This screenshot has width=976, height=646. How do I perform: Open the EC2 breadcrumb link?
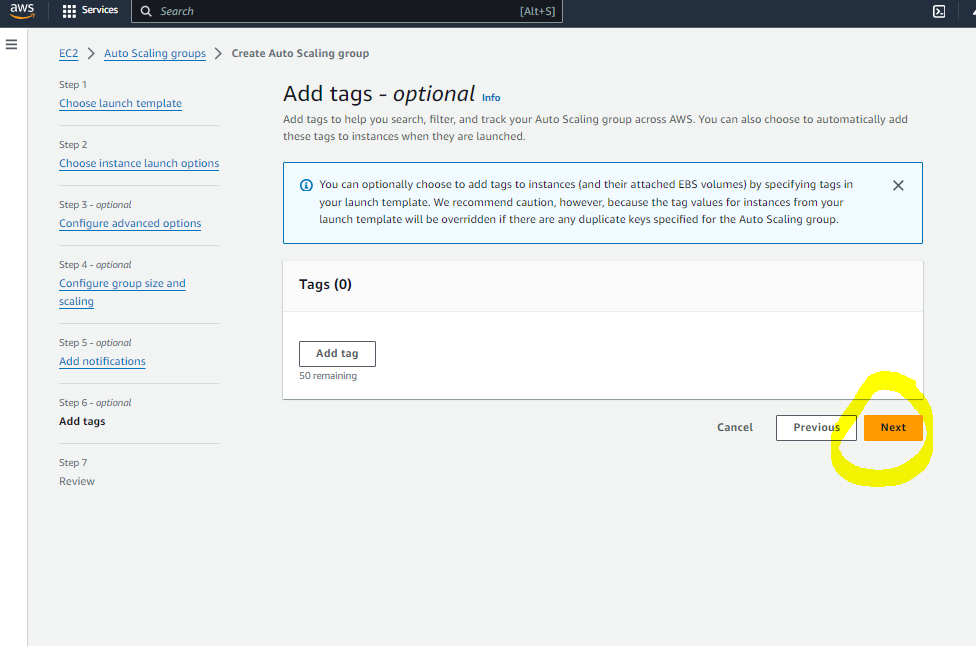(68, 54)
